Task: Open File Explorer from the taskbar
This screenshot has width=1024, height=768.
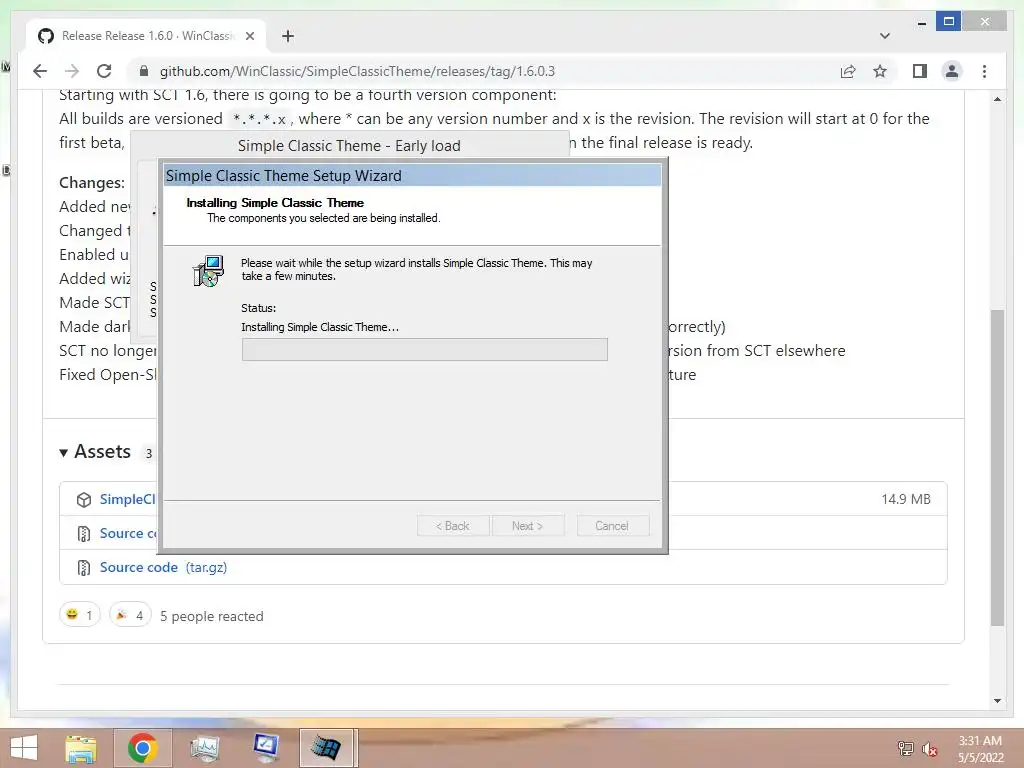Action: (81, 748)
